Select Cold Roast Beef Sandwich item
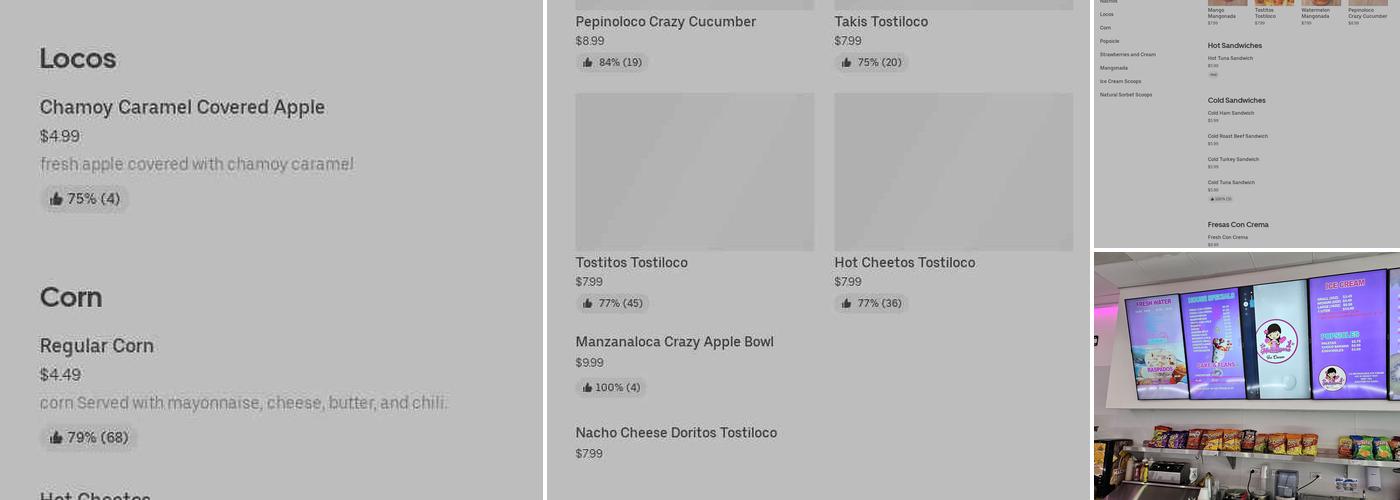 pyautogui.click(x=1237, y=136)
